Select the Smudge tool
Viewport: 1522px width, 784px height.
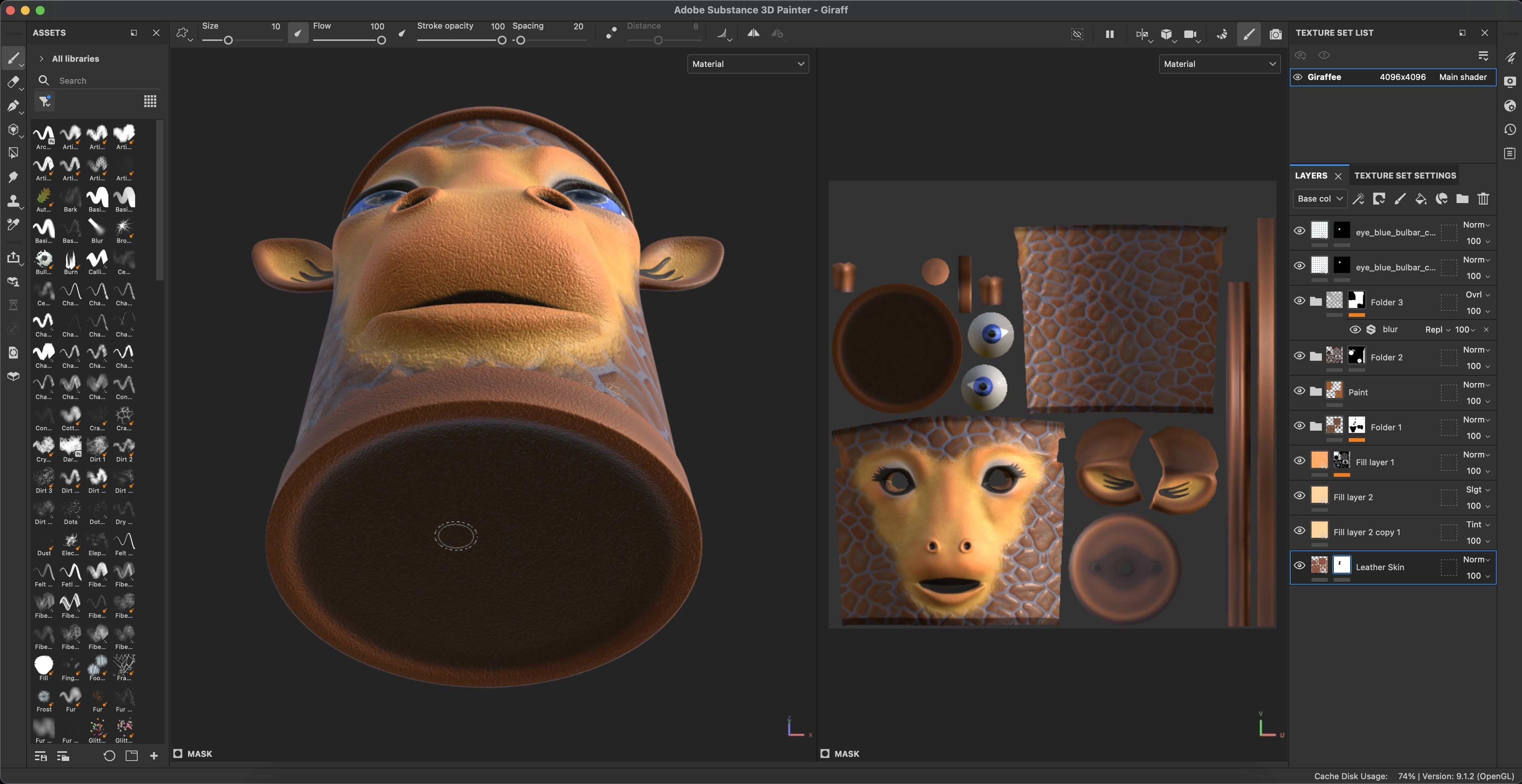(13, 177)
